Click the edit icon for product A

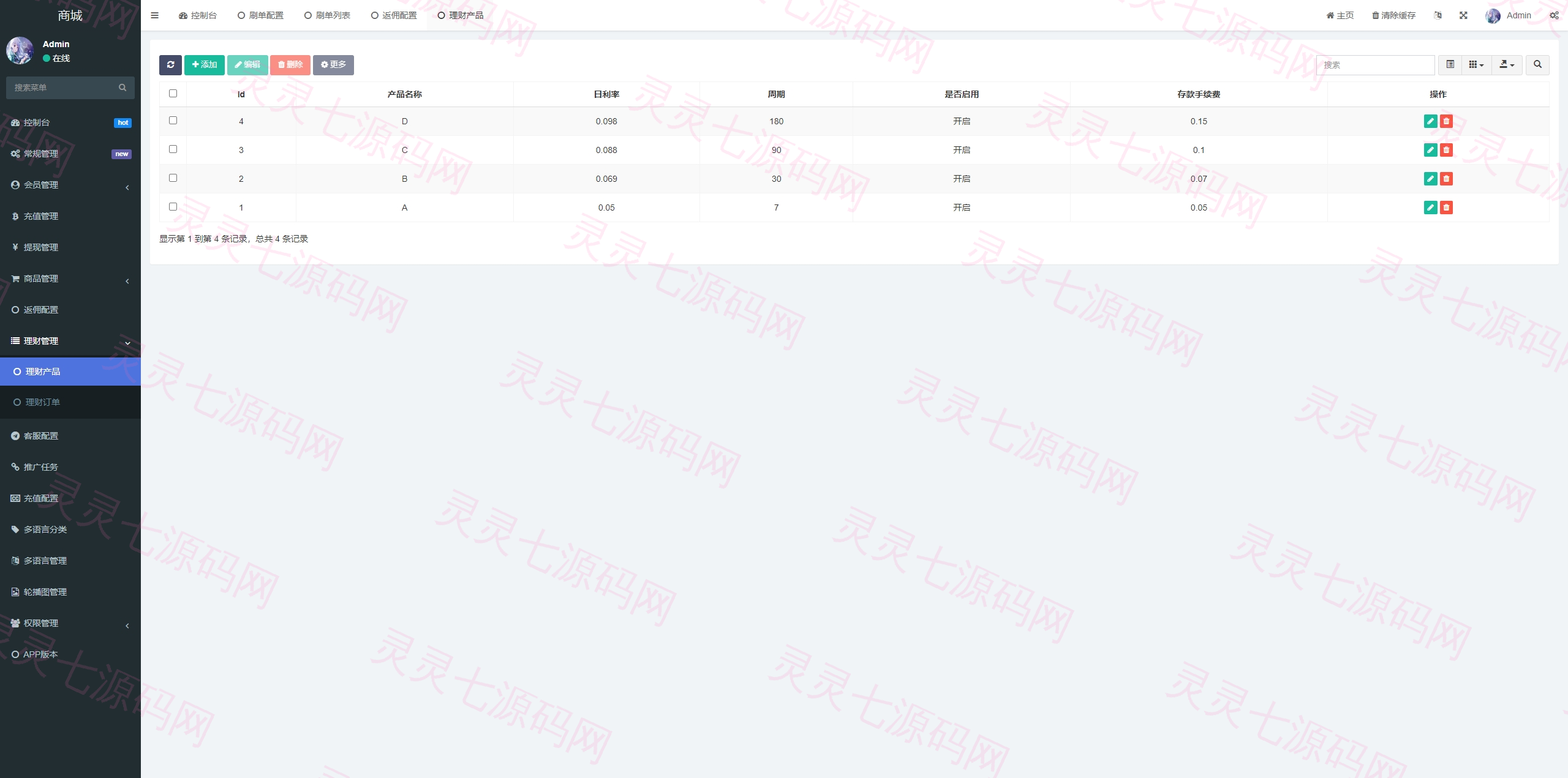pyautogui.click(x=1430, y=208)
